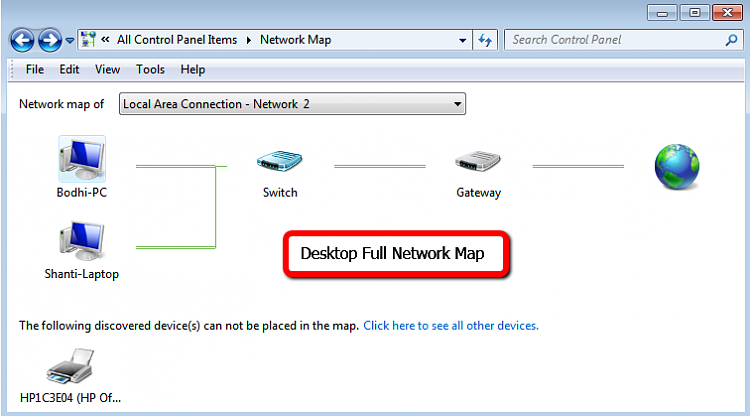Click the Bodhi-PC label text

82,193
